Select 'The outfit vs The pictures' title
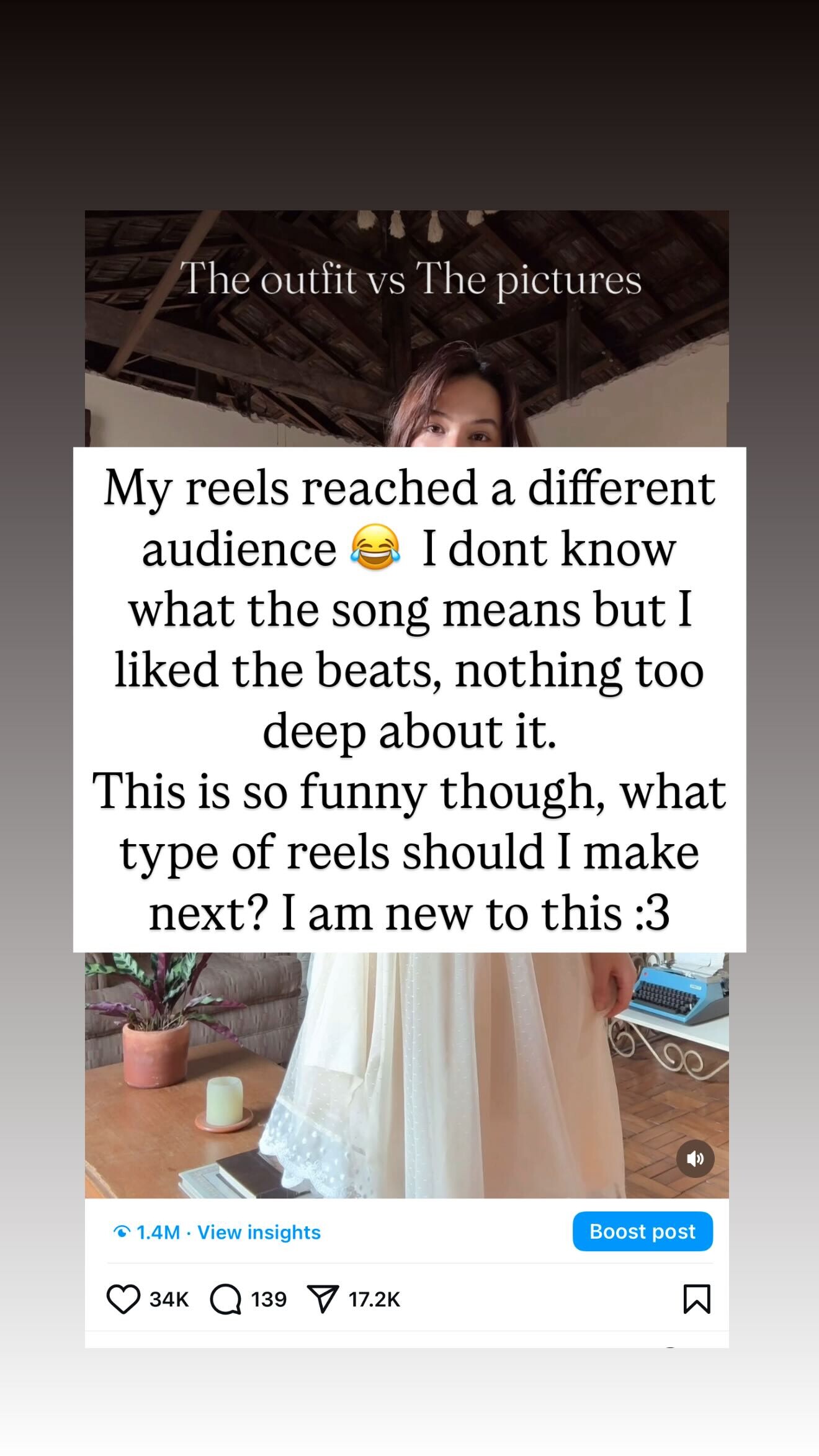 pos(410,279)
